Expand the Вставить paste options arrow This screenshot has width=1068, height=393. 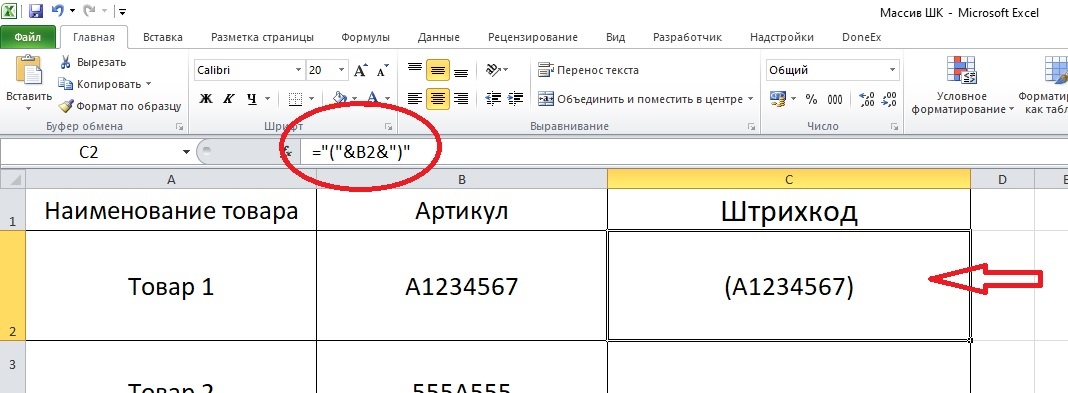pyautogui.click(x=29, y=108)
